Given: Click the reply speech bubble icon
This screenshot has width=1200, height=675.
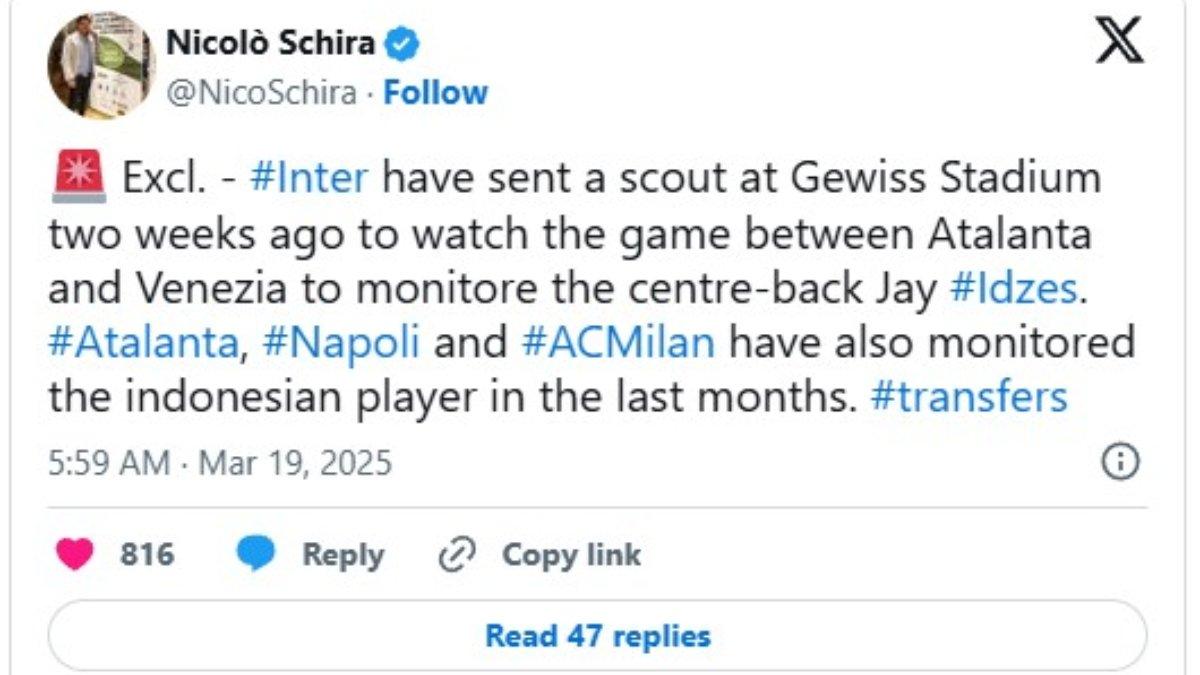Looking at the screenshot, I should (257, 553).
